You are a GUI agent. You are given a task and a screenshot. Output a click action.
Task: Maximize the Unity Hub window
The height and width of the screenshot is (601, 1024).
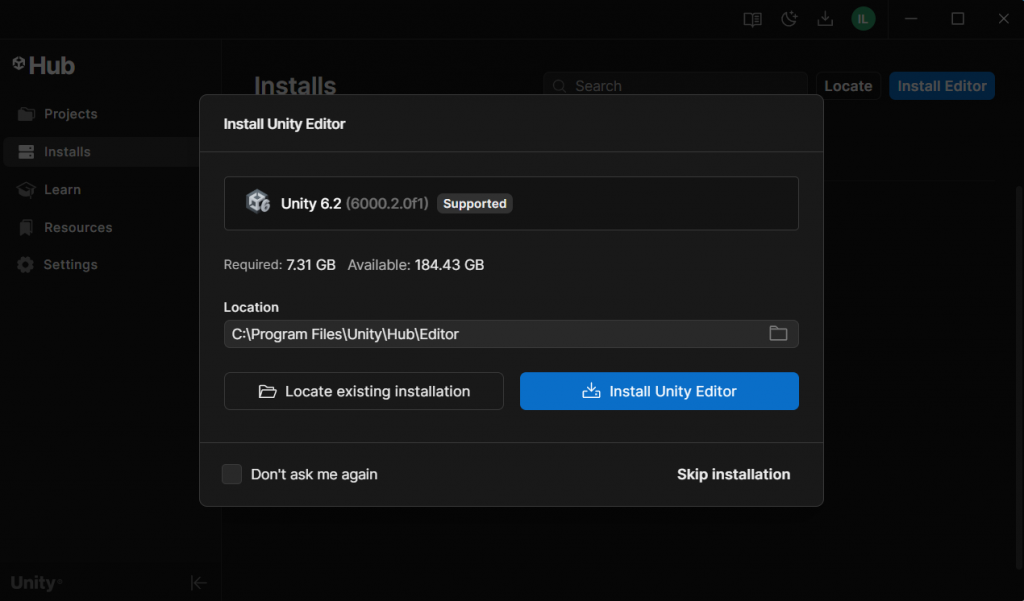(x=957, y=19)
